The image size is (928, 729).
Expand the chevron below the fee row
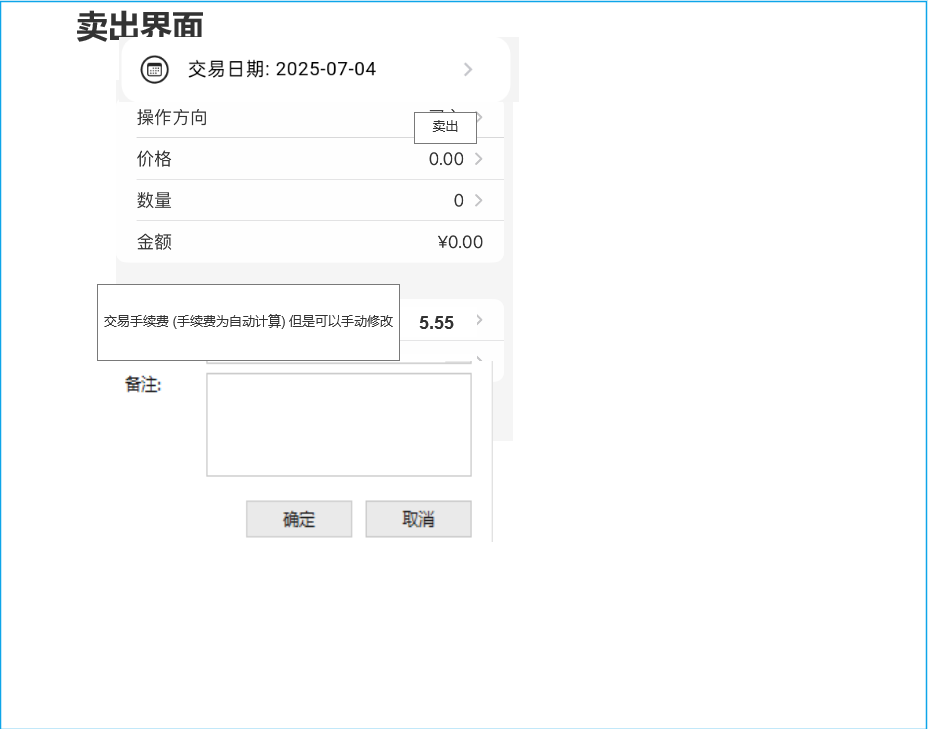coord(478,358)
